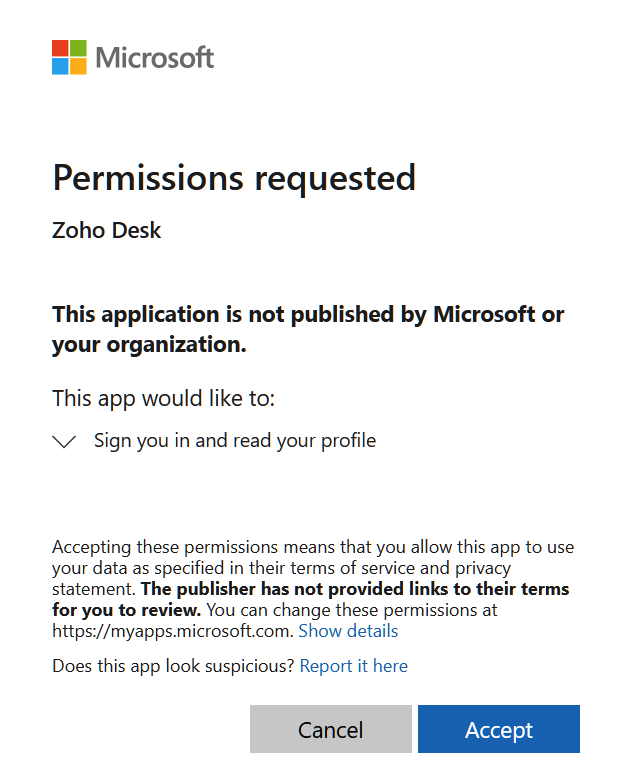
Task: Open the Show details link
Action: (x=348, y=631)
